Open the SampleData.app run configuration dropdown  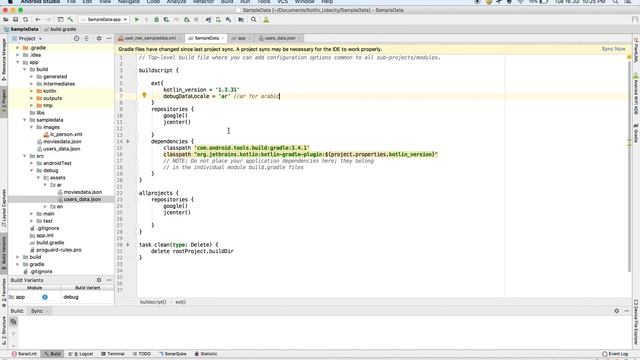tap(104, 19)
